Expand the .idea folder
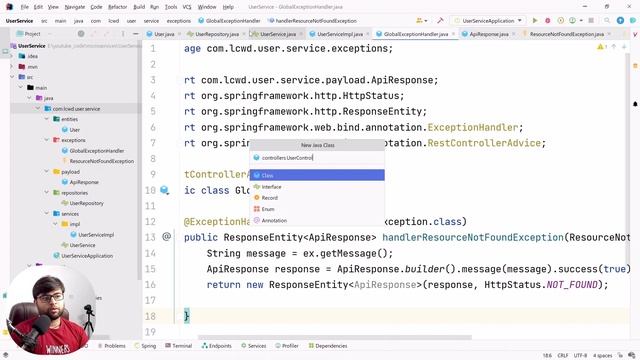Screen dimensions: 640x360 (12, 56)
